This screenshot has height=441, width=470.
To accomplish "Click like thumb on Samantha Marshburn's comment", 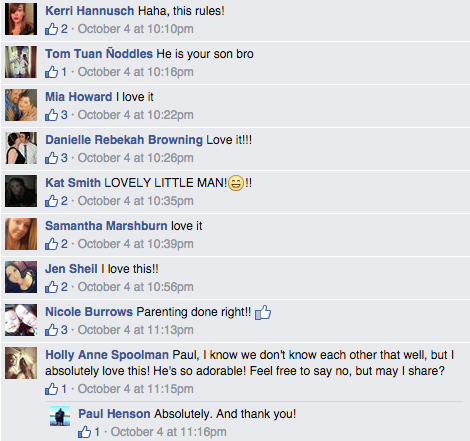I will point(51,244).
